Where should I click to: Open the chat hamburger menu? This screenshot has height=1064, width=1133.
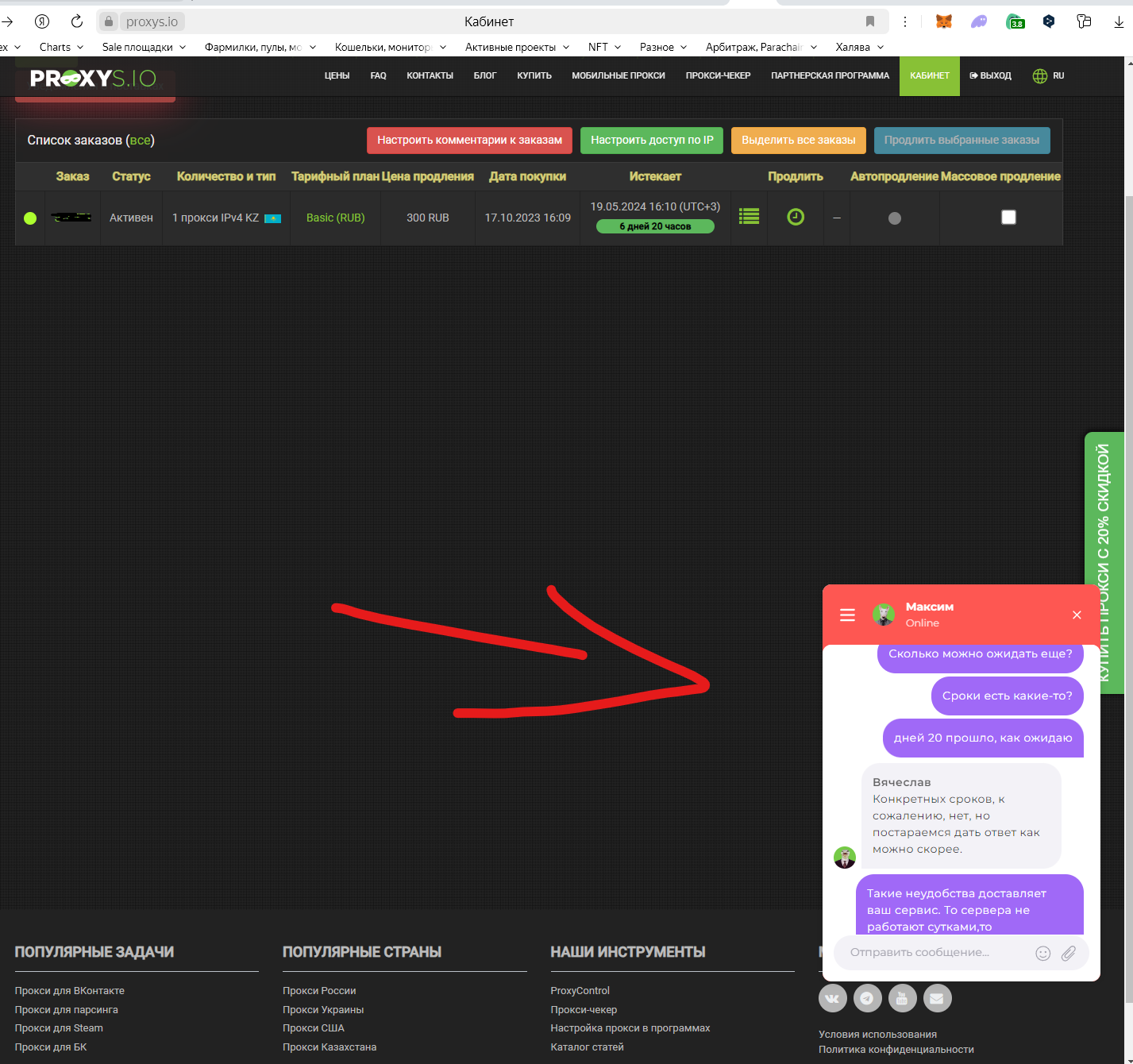pyautogui.click(x=847, y=615)
